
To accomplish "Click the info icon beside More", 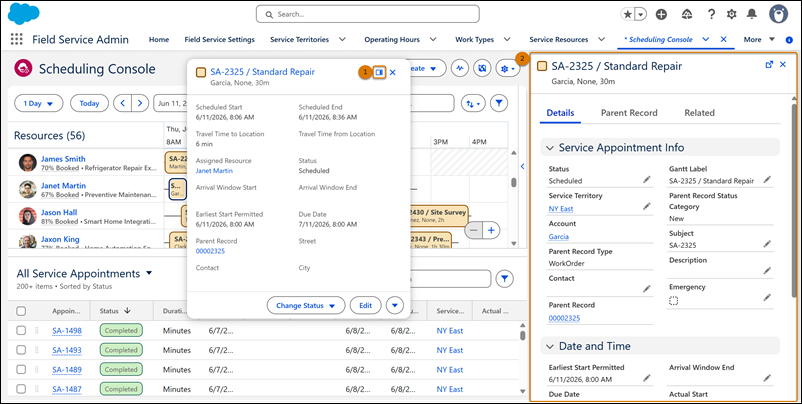I will coord(789,39).
